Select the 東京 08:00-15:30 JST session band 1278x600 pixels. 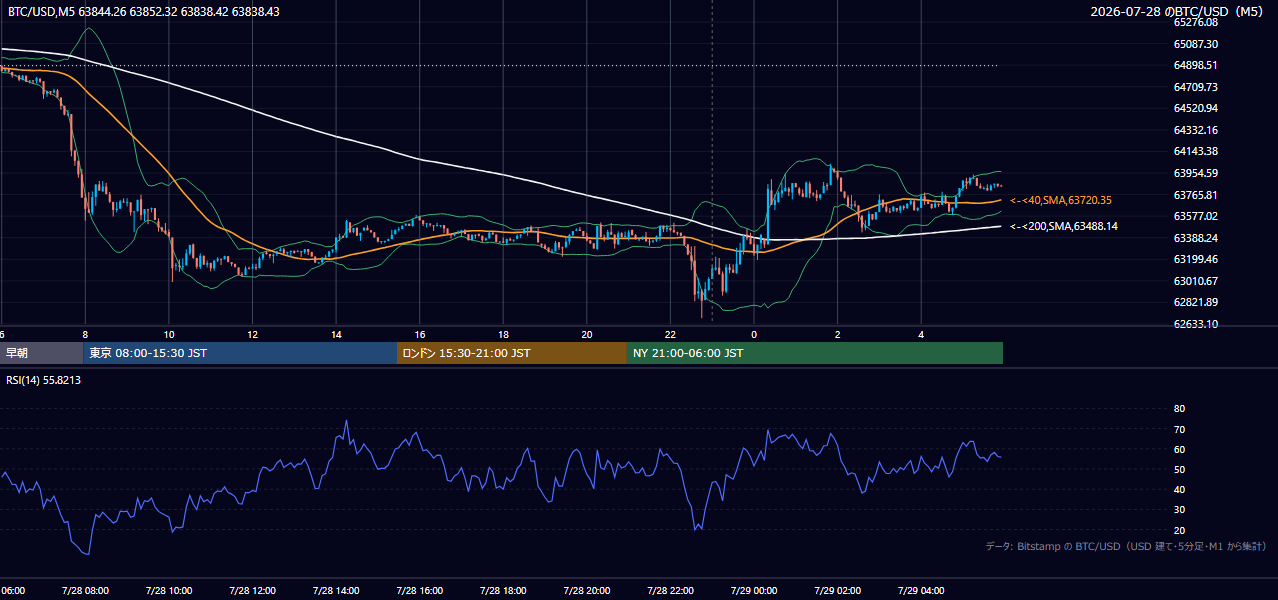pos(240,353)
